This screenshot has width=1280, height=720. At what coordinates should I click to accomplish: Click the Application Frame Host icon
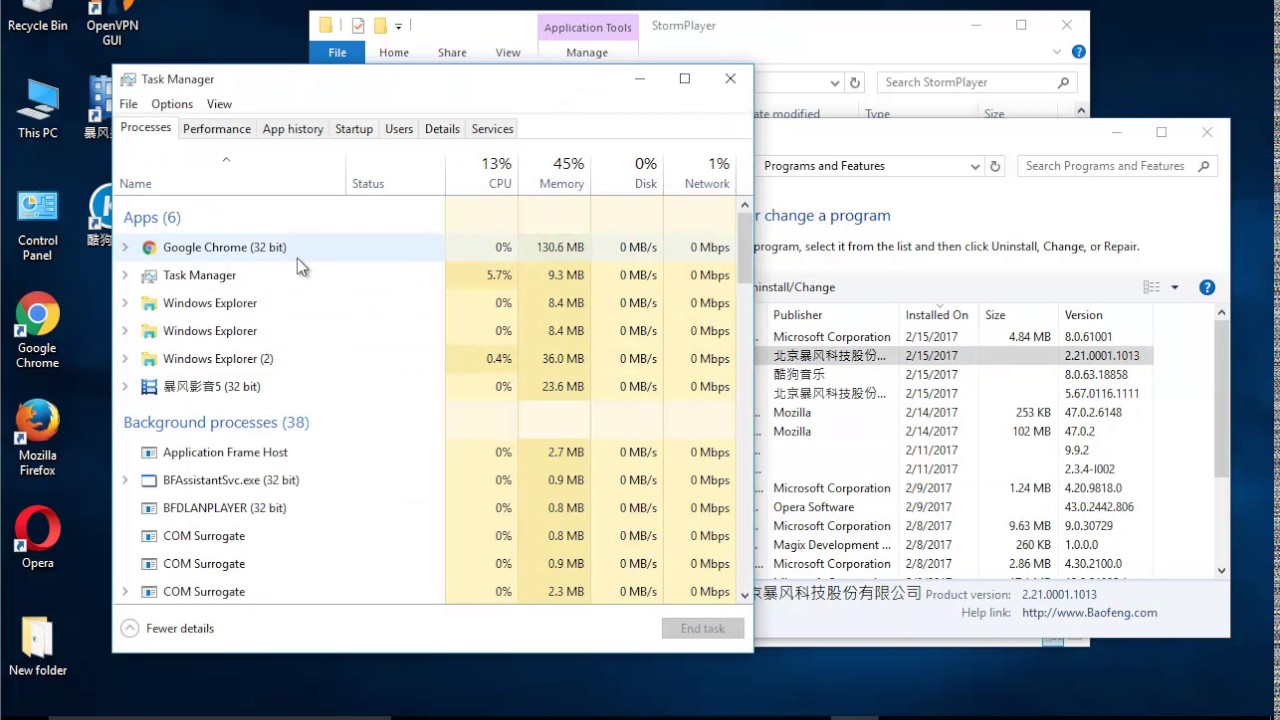(149, 452)
